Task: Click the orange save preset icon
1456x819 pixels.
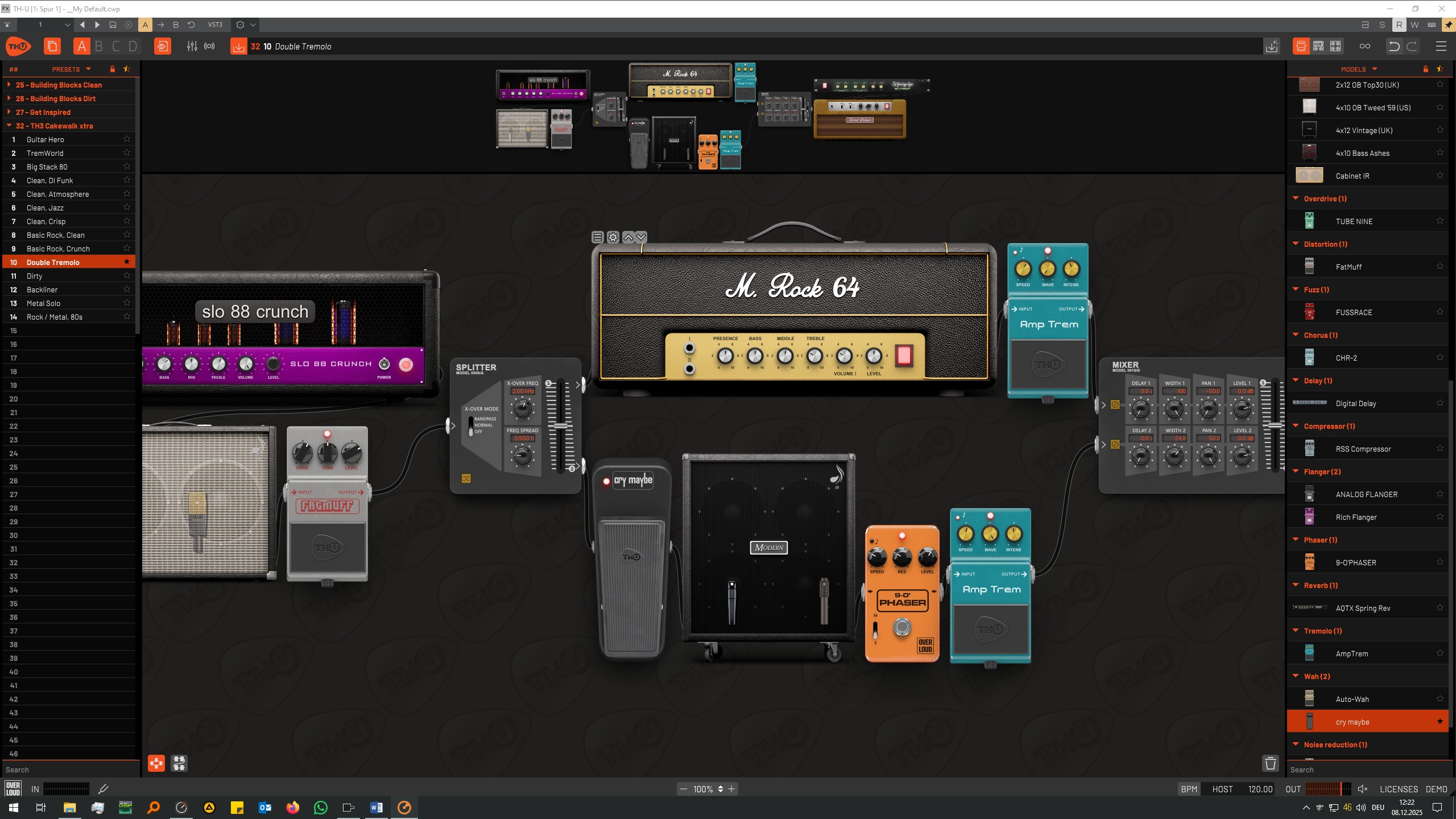Action: coord(238,46)
